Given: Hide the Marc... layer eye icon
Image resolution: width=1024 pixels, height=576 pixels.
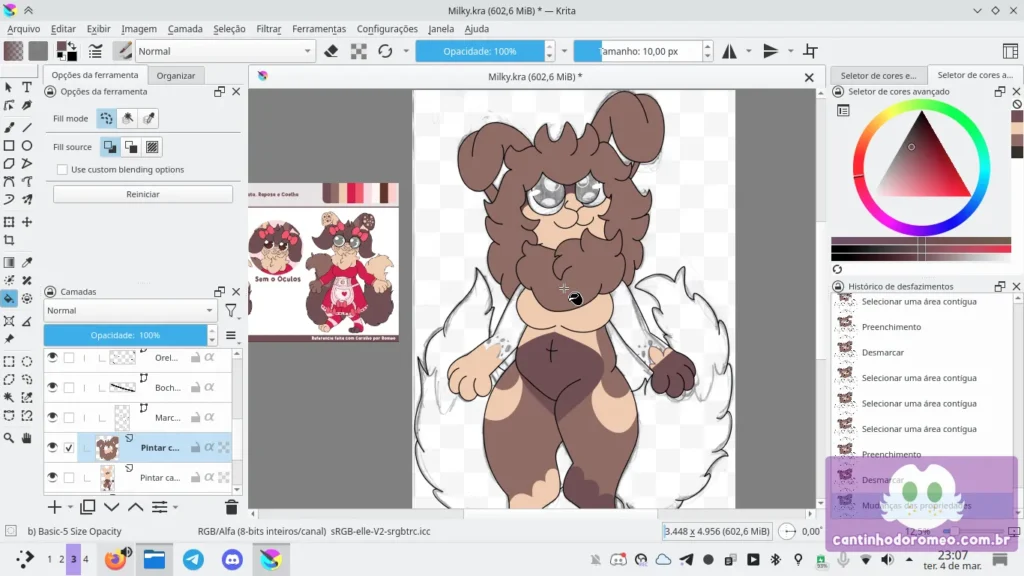Looking at the screenshot, I should [x=52, y=417].
